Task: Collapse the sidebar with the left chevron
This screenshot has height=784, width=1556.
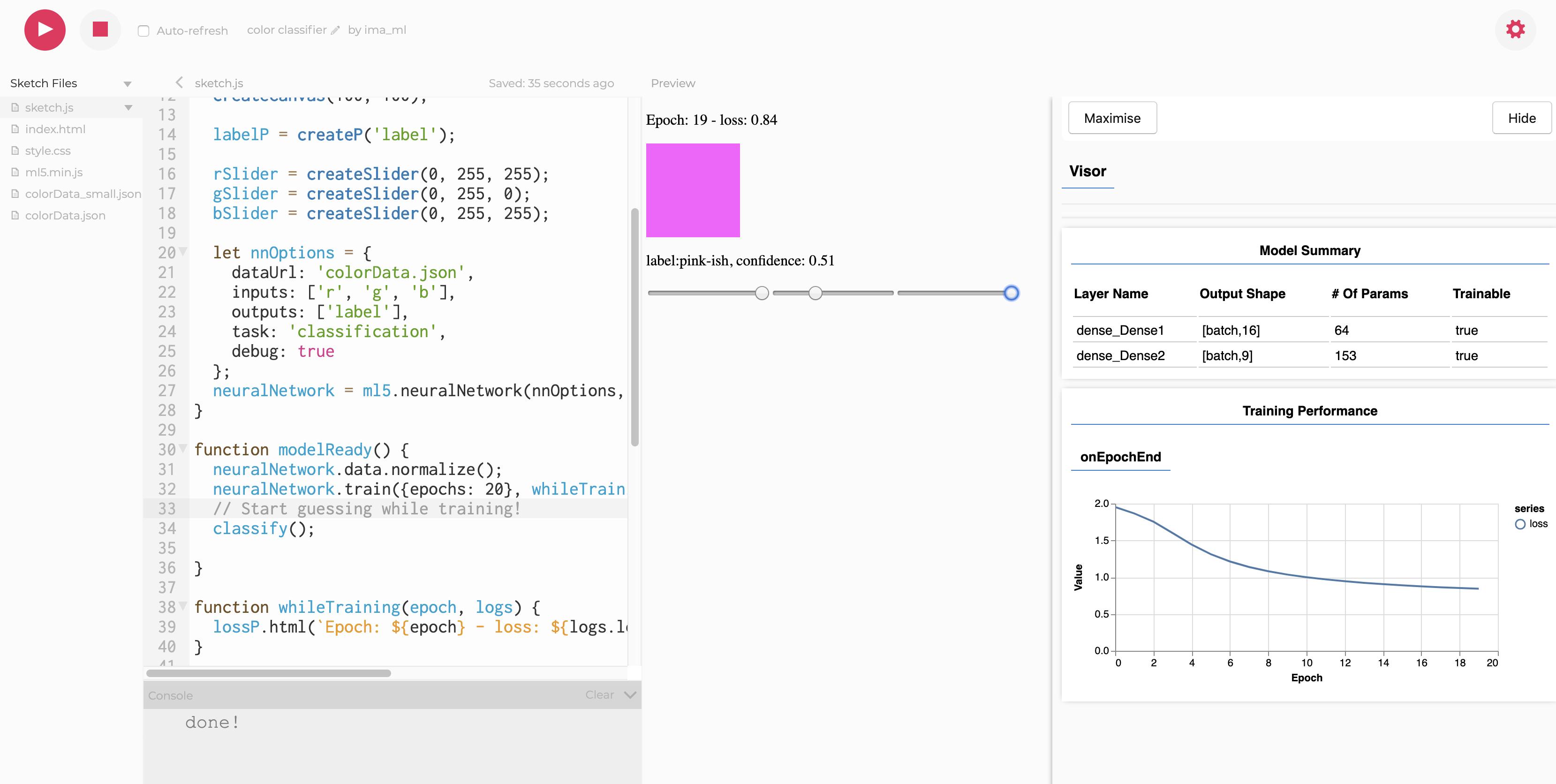Action: tap(179, 83)
